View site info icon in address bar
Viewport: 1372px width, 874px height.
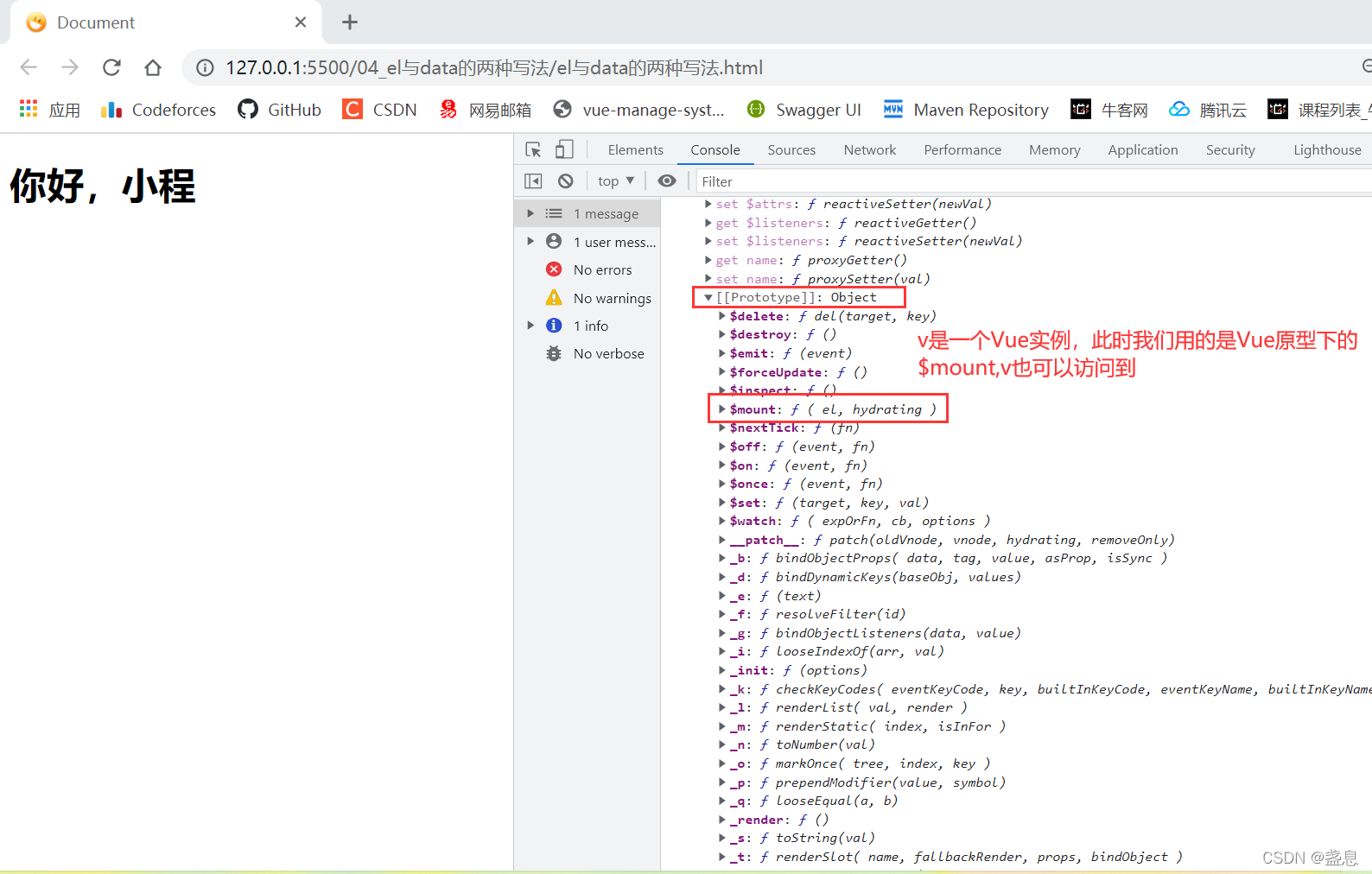point(205,67)
